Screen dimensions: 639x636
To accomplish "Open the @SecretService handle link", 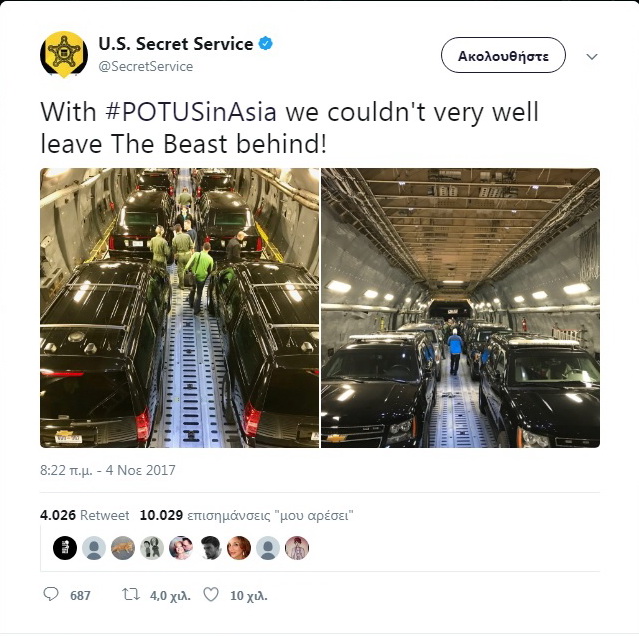I will tap(145, 66).
